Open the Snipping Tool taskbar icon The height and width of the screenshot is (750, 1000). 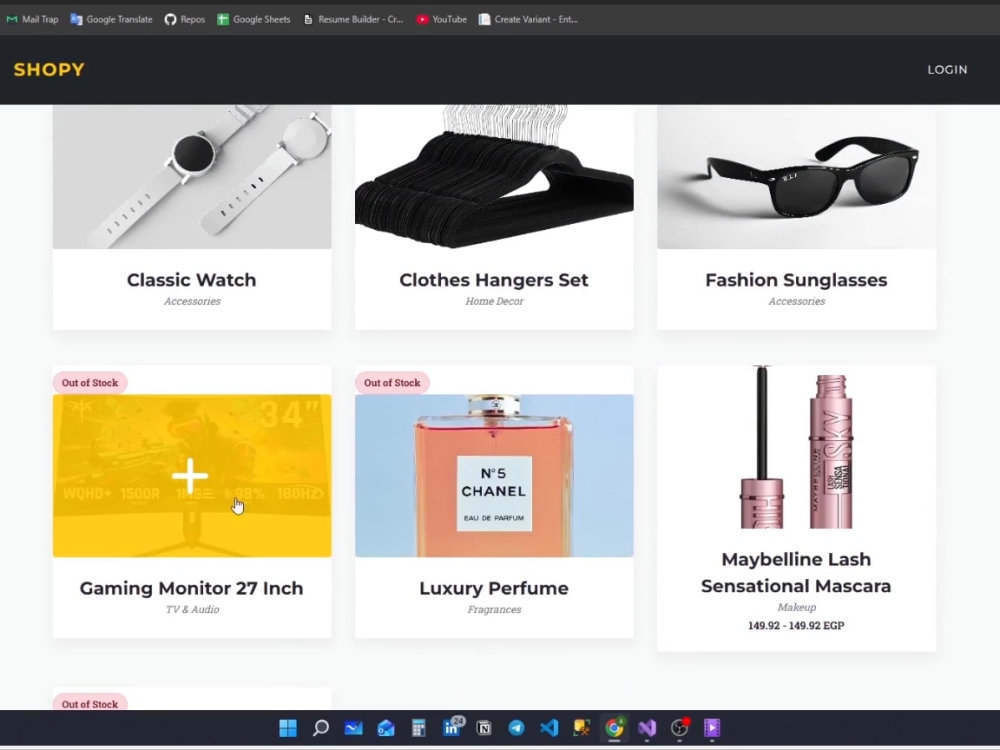pos(582,728)
